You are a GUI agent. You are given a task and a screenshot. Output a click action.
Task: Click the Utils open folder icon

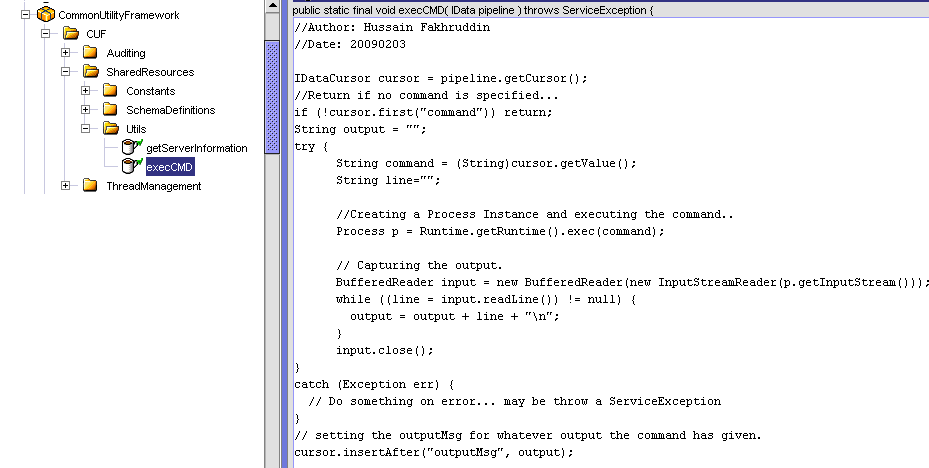(x=111, y=129)
